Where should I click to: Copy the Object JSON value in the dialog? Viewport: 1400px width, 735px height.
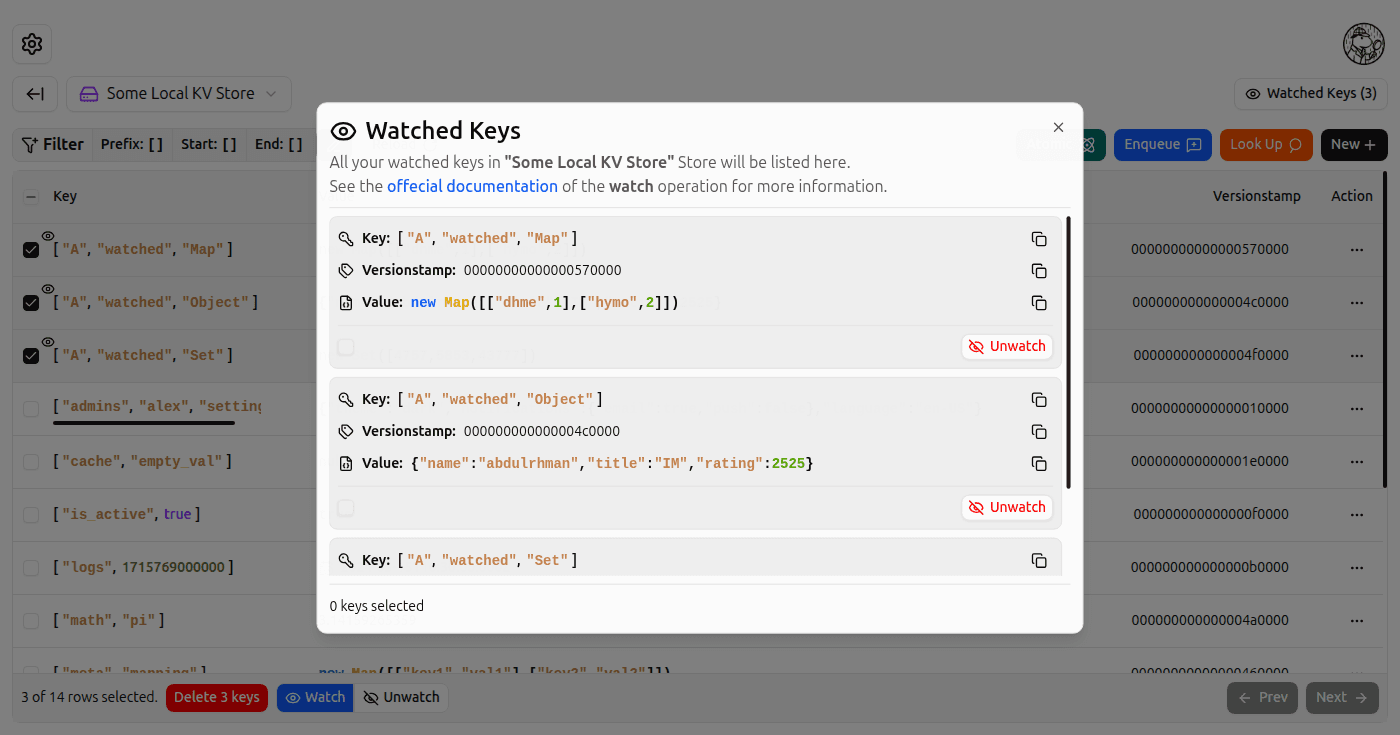(x=1039, y=464)
